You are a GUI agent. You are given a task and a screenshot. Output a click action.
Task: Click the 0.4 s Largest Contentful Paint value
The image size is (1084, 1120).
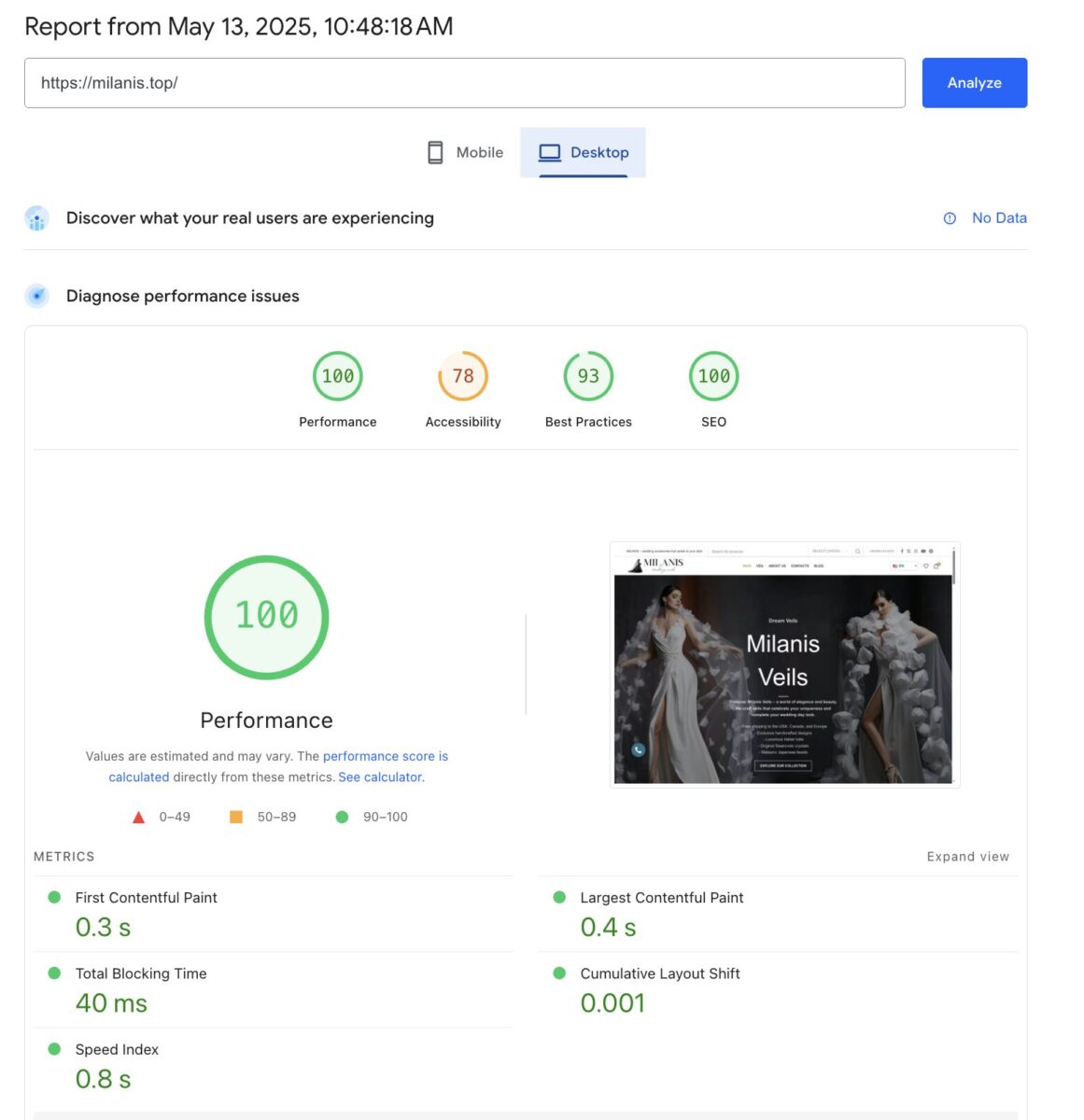click(x=608, y=927)
